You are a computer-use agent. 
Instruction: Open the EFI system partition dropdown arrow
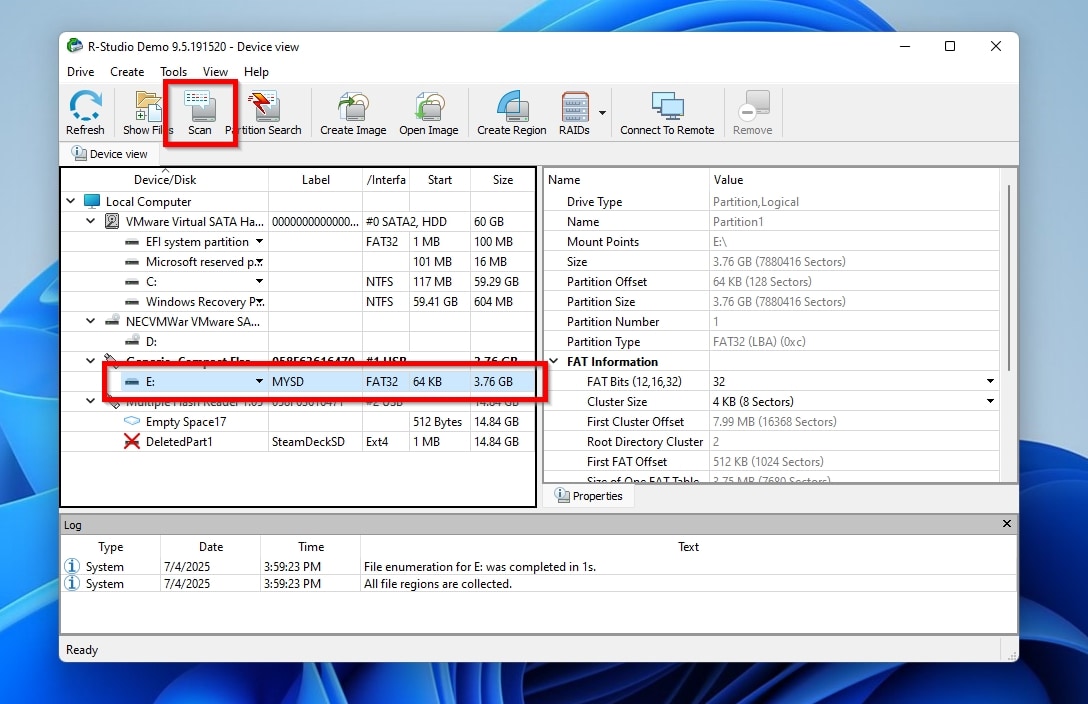point(260,241)
